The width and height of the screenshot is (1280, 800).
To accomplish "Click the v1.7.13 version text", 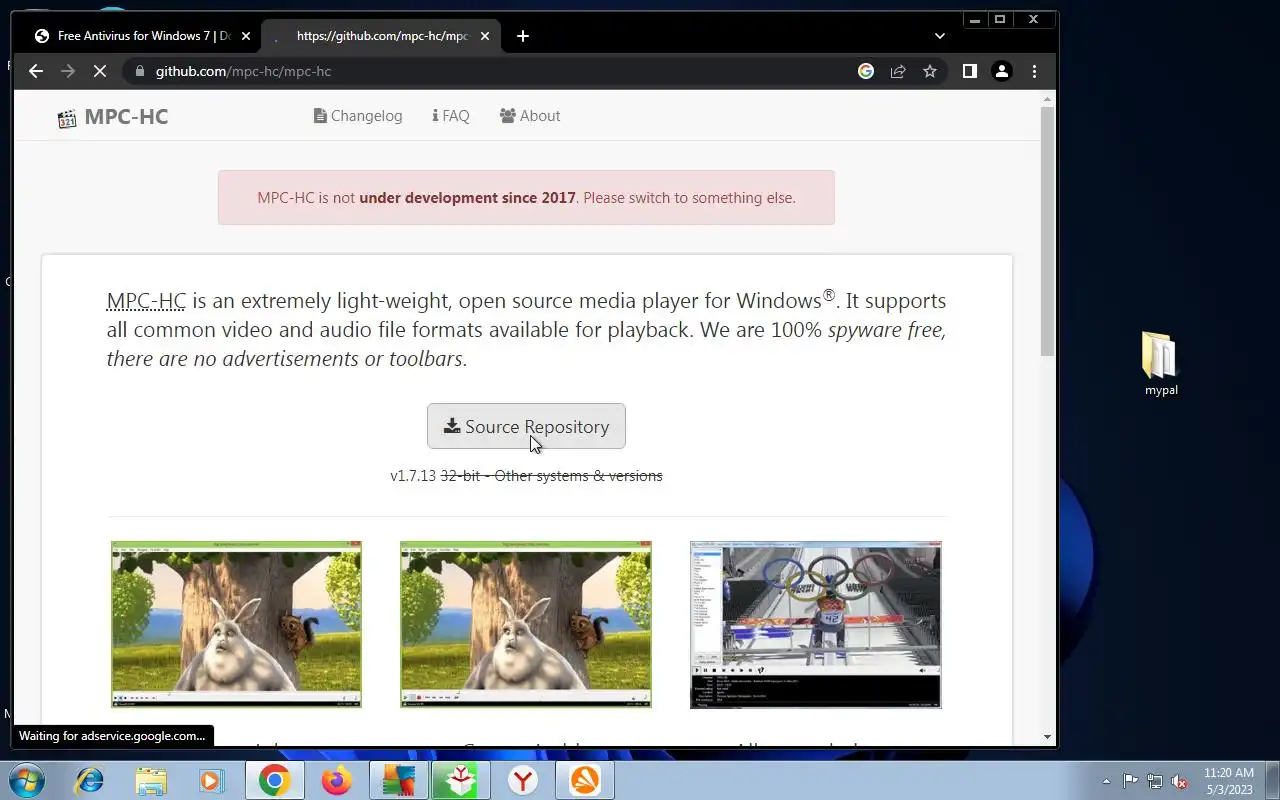I will pyautogui.click(x=413, y=476).
